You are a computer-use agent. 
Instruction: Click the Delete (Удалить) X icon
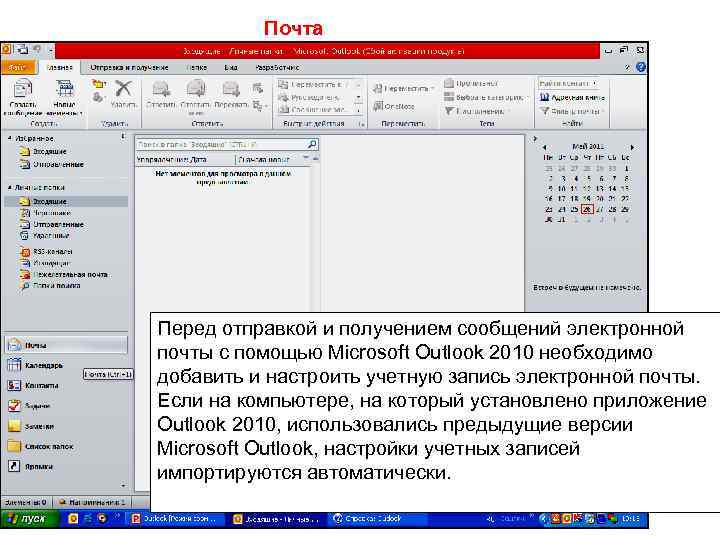124,88
